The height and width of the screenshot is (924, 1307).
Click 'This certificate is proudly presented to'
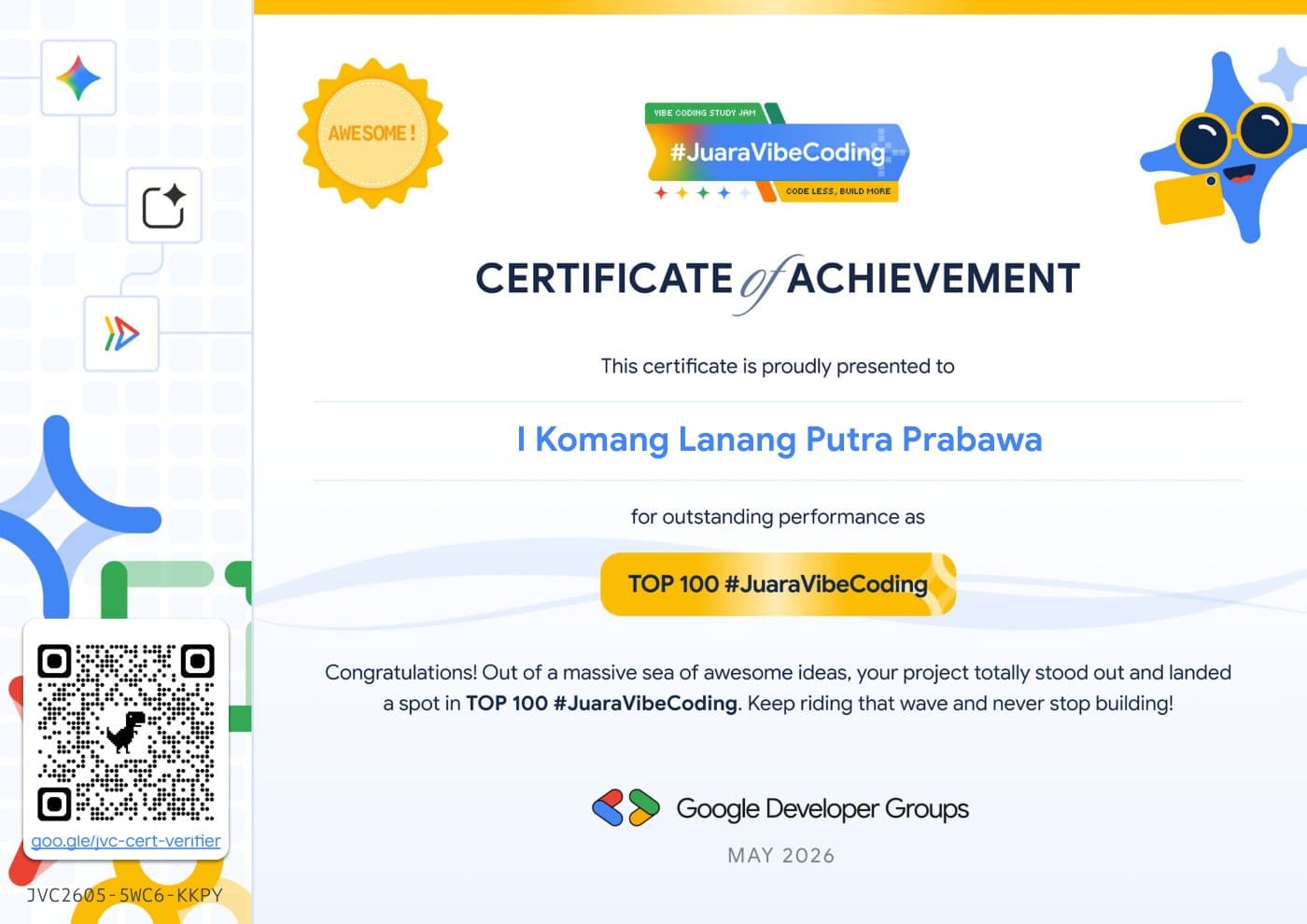coord(778,366)
